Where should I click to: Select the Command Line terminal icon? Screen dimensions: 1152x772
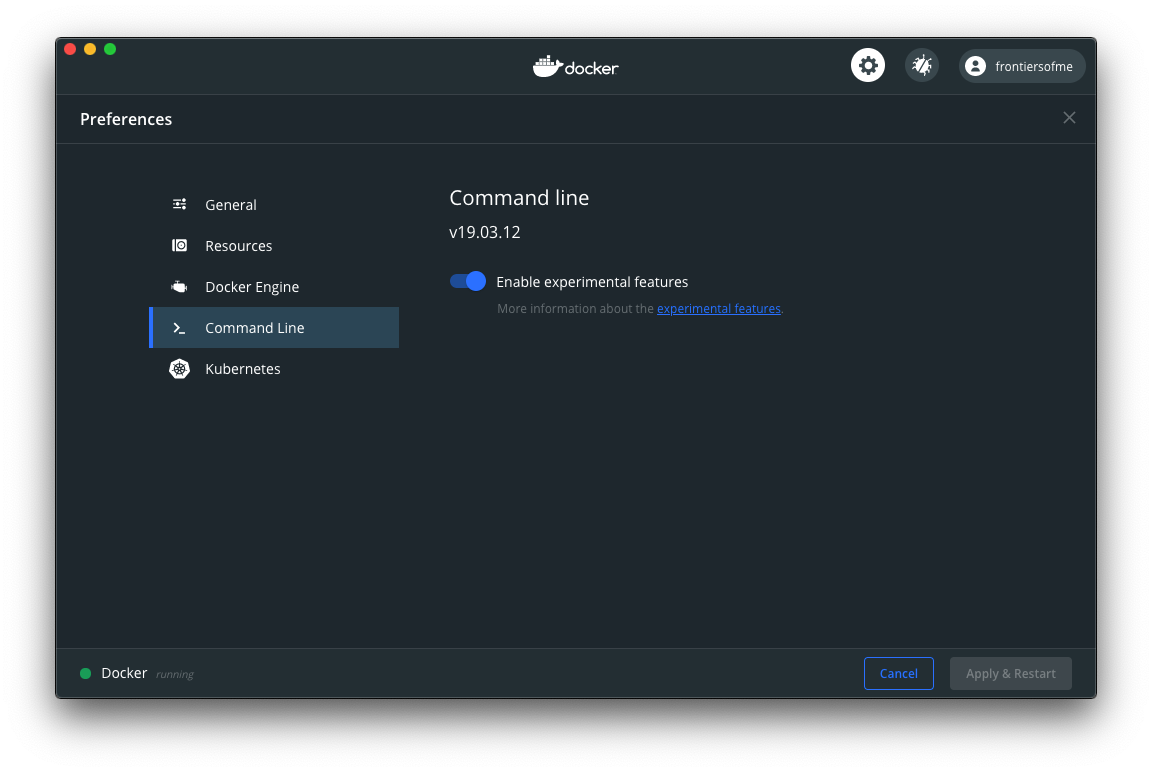tap(179, 327)
